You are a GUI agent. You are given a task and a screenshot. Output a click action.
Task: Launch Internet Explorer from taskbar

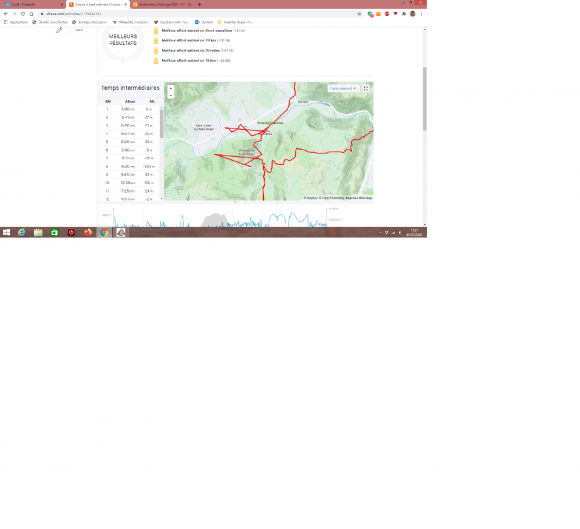[x=22, y=232]
